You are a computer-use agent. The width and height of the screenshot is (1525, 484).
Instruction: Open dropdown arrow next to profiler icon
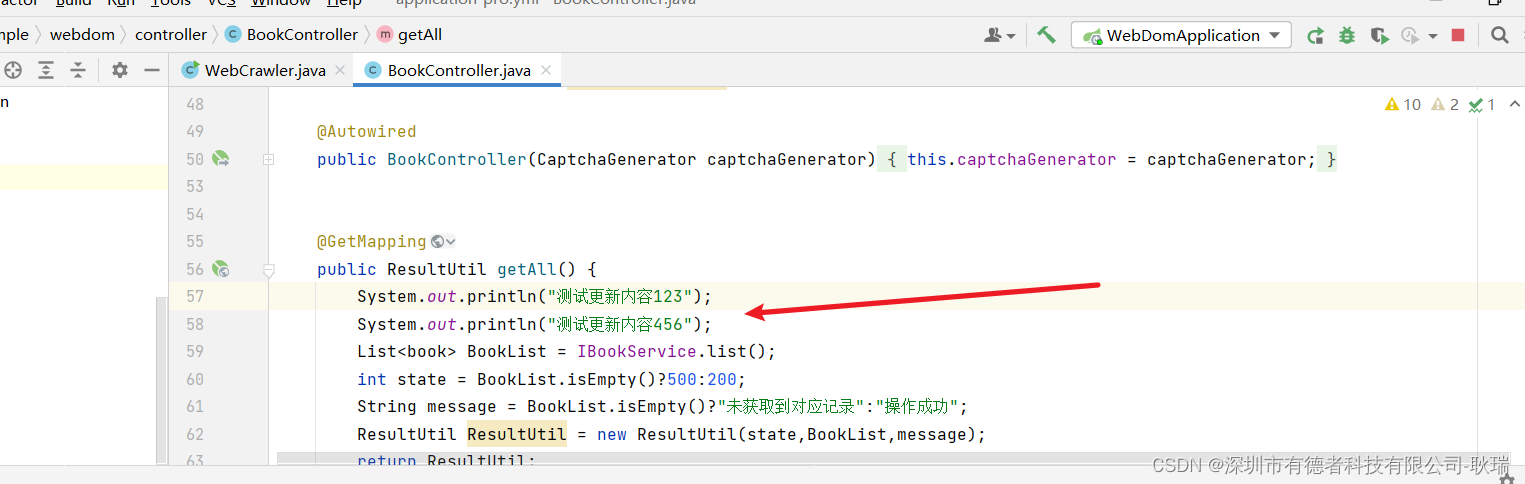(1433, 36)
